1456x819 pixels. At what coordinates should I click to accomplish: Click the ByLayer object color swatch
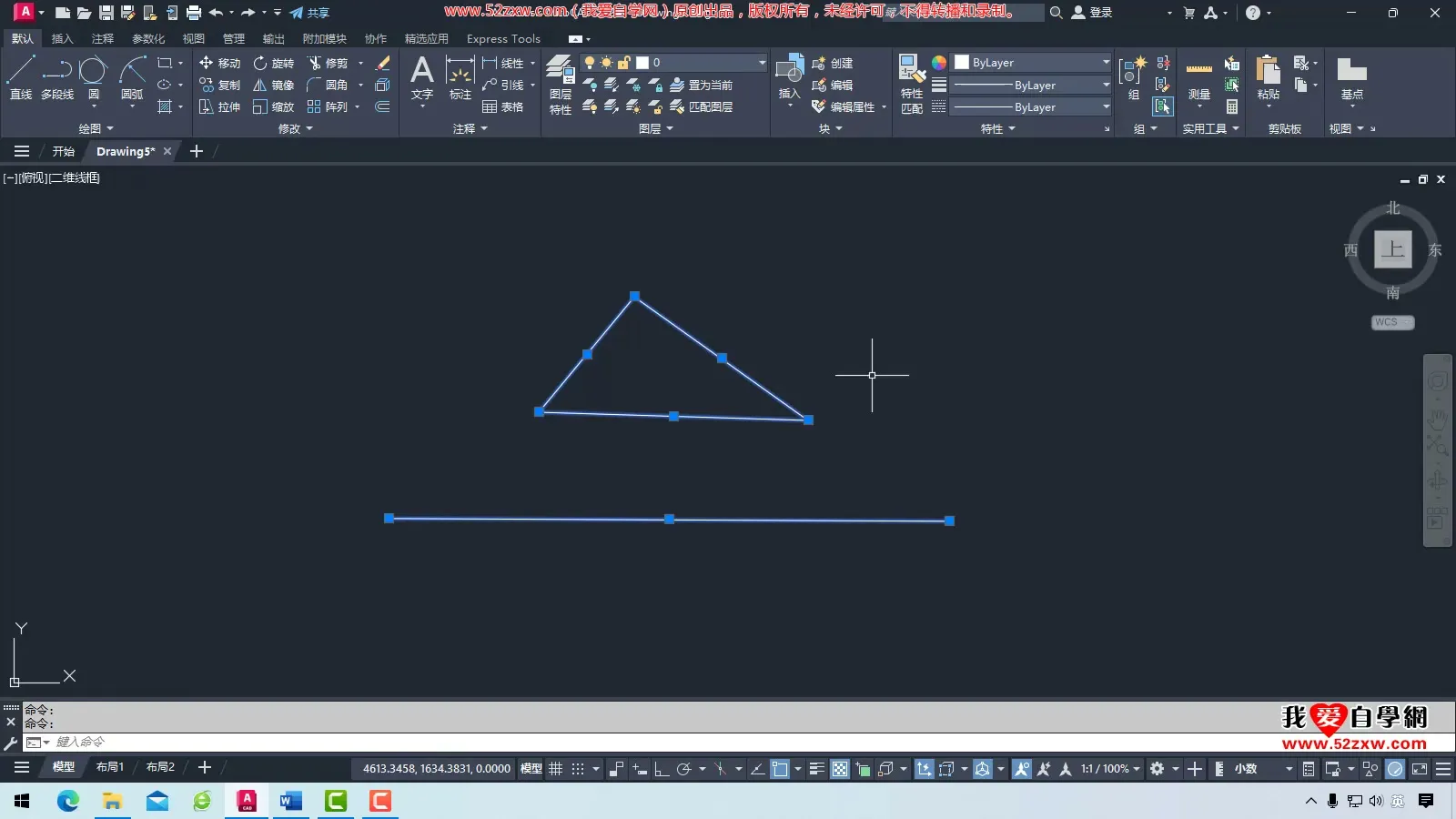(x=962, y=63)
